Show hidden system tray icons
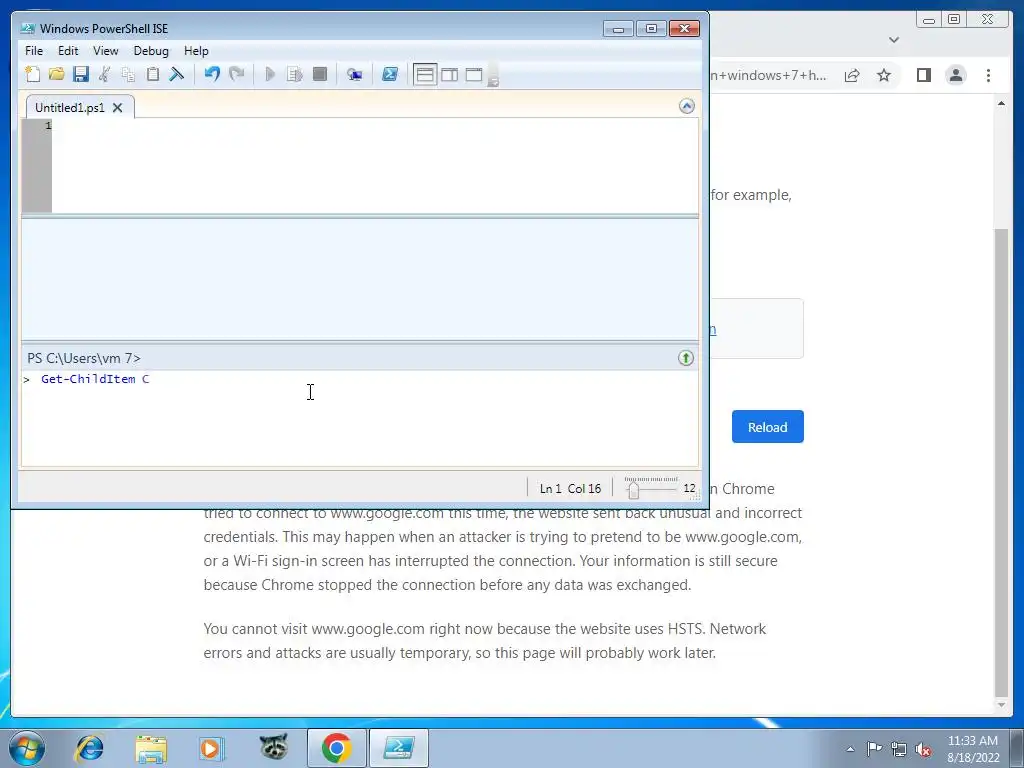Screen dimensions: 1024x768 (x=850, y=749)
